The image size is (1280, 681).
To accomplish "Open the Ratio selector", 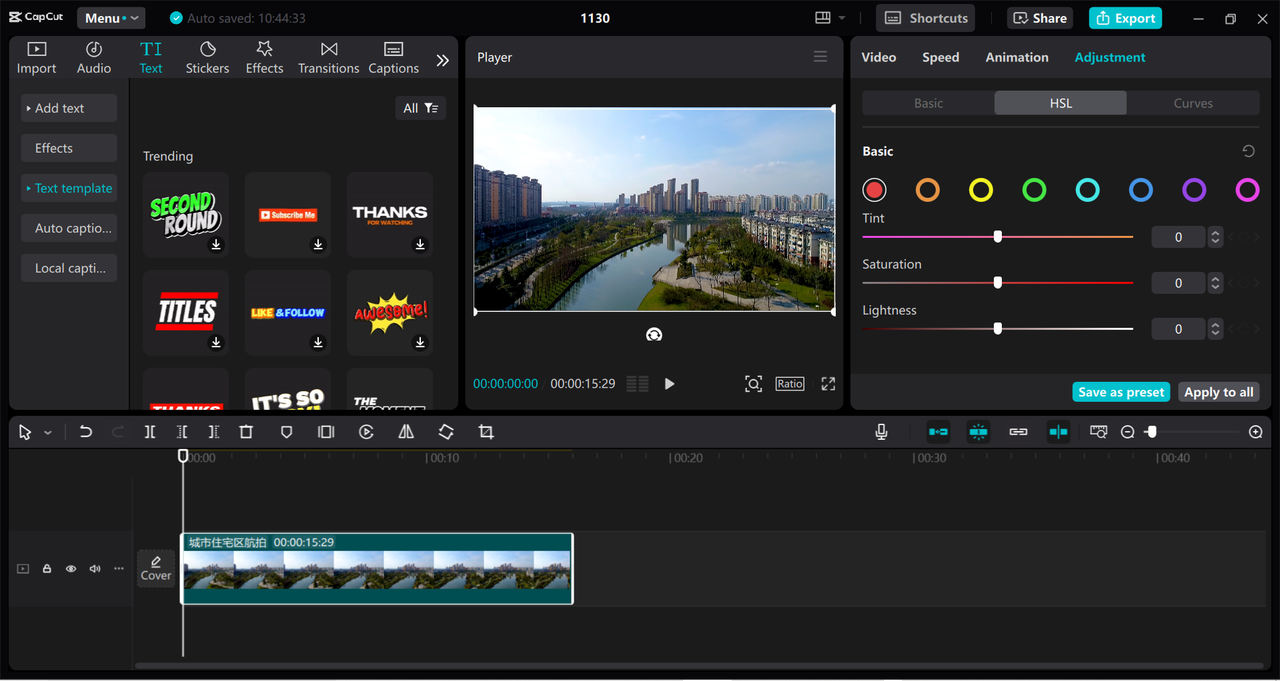I will [789, 384].
